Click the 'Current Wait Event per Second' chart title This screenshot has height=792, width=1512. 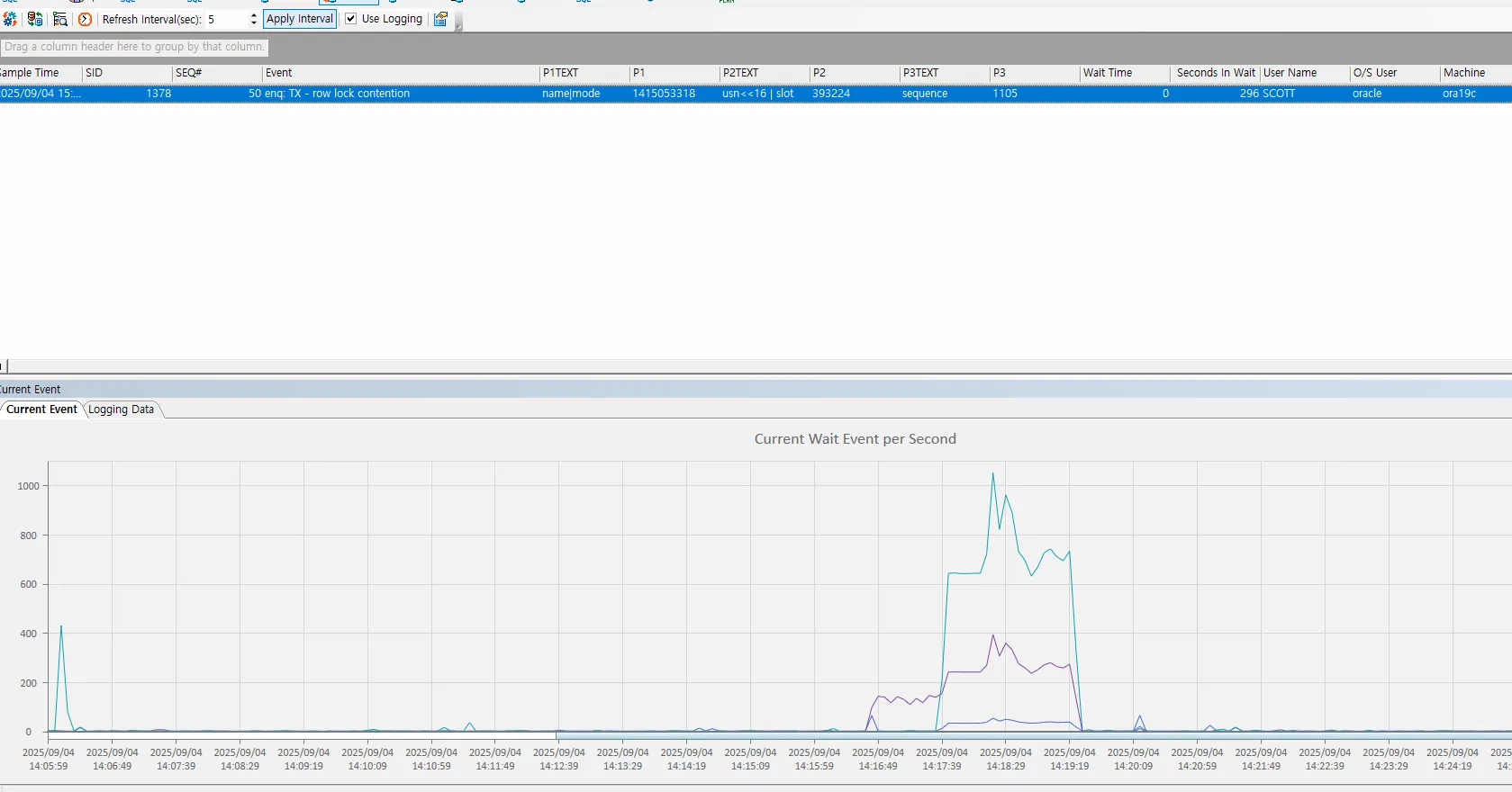point(856,439)
